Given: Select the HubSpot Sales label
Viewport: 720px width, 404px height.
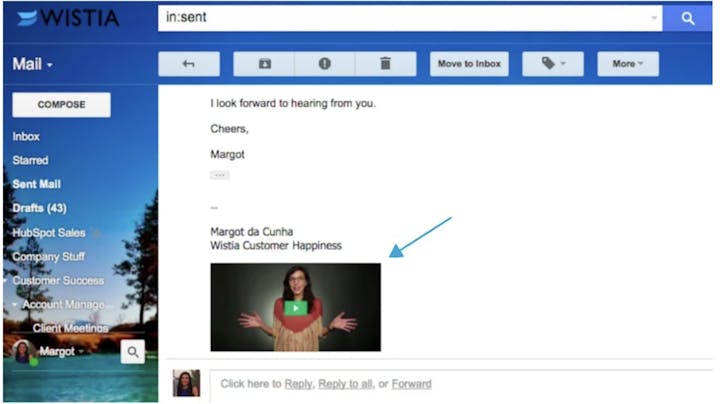Looking at the screenshot, I should coord(48,232).
